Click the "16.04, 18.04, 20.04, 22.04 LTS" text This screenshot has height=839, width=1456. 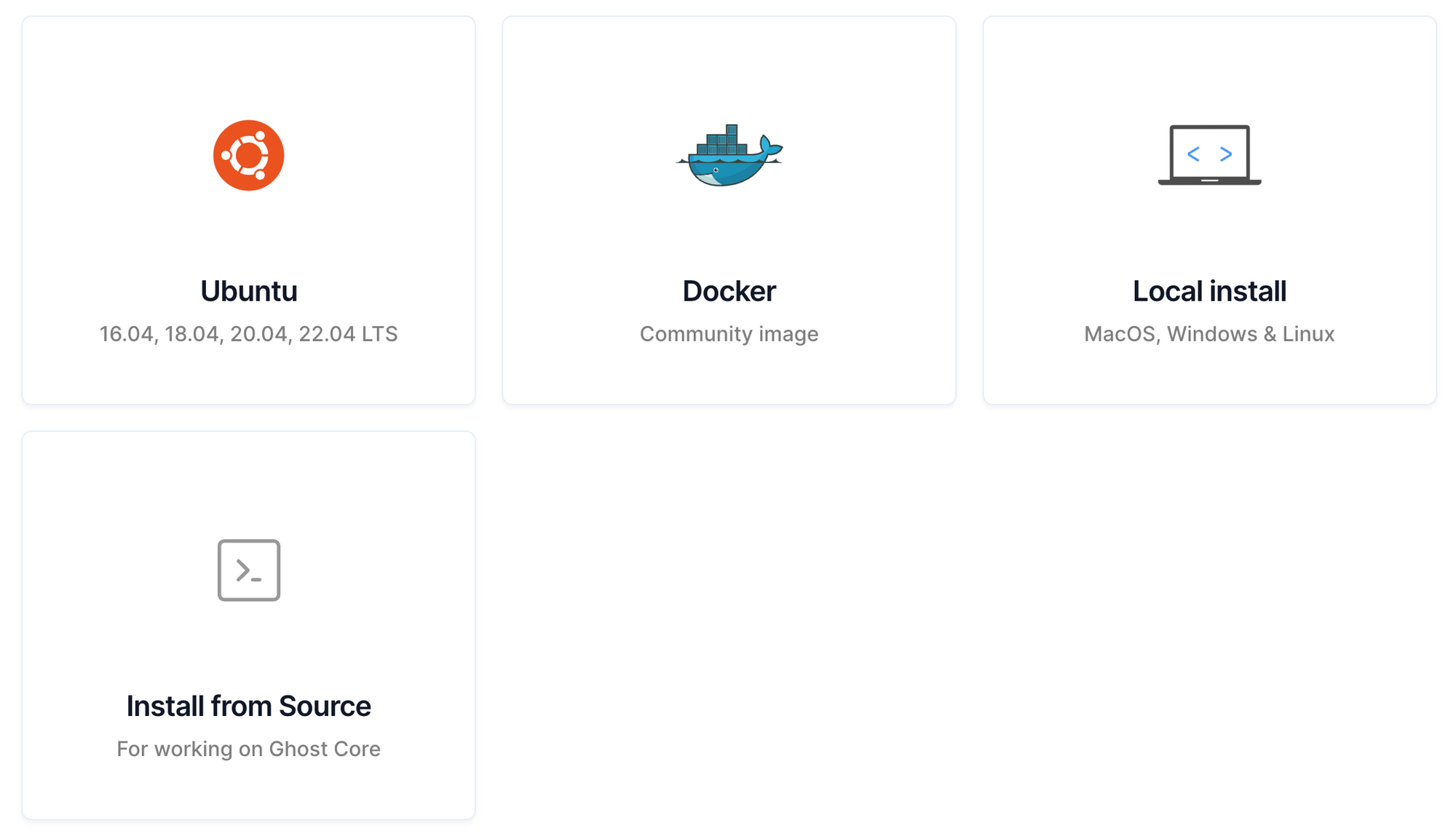tap(248, 334)
